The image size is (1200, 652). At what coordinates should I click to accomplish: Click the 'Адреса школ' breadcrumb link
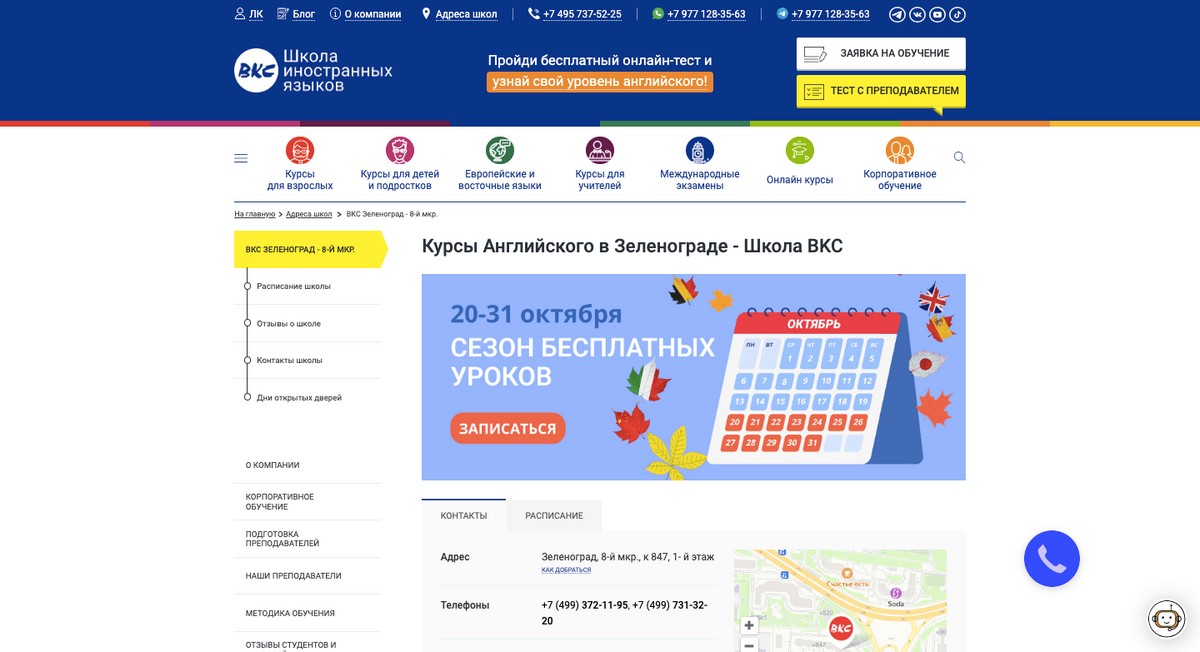309,214
